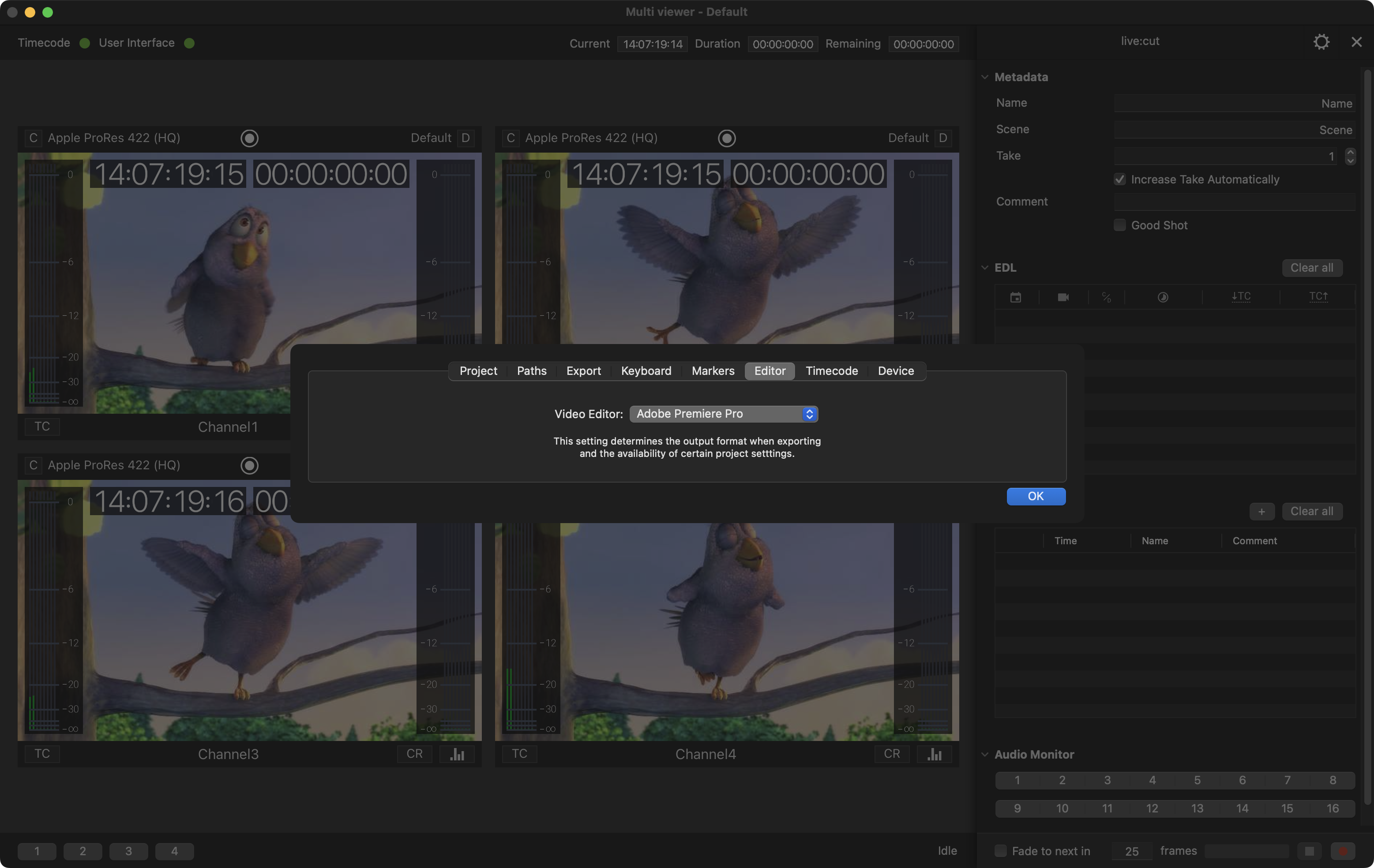
Task: Click the TC-in column header in EDL
Action: (1241, 296)
